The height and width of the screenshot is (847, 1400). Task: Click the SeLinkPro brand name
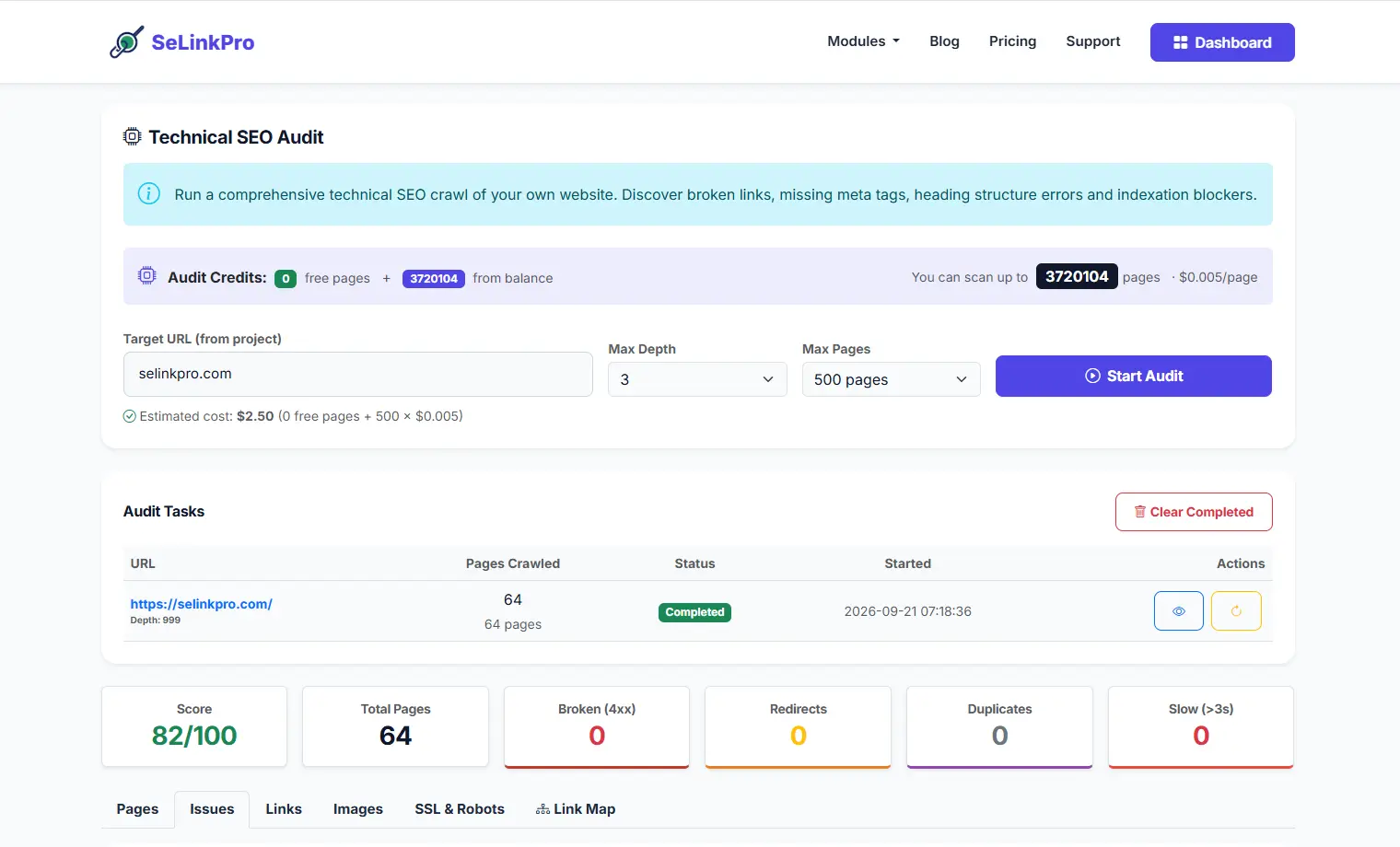[203, 42]
